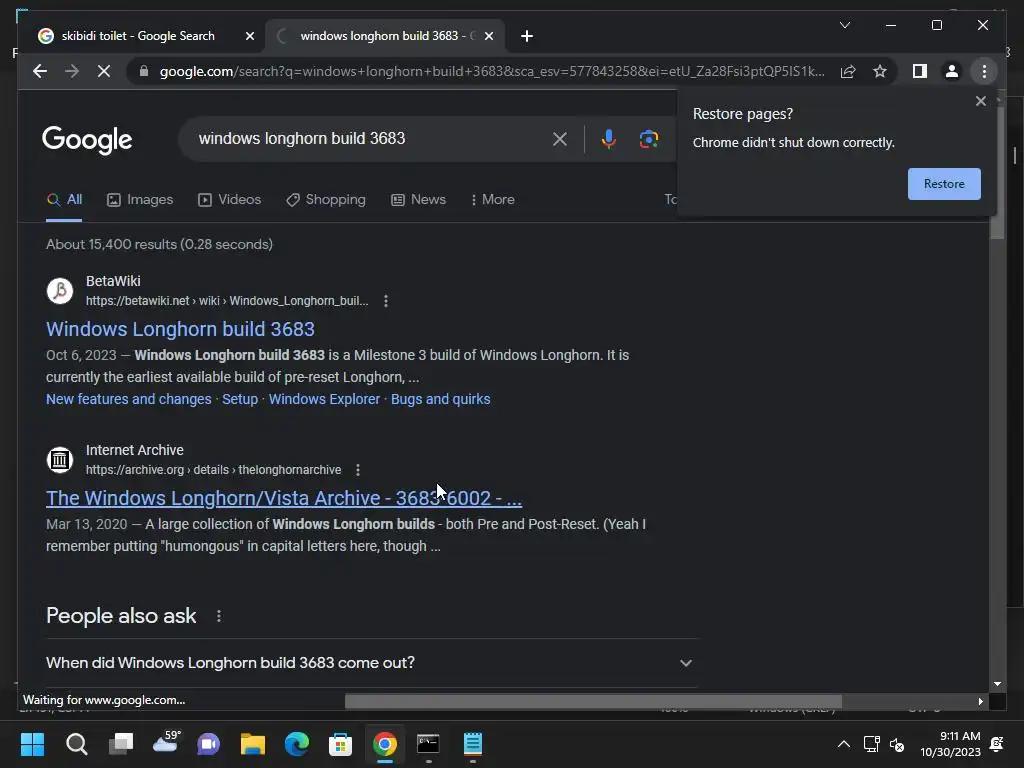The width and height of the screenshot is (1024, 768).
Task: Open a new tab with the plus button
Action: [527, 36]
